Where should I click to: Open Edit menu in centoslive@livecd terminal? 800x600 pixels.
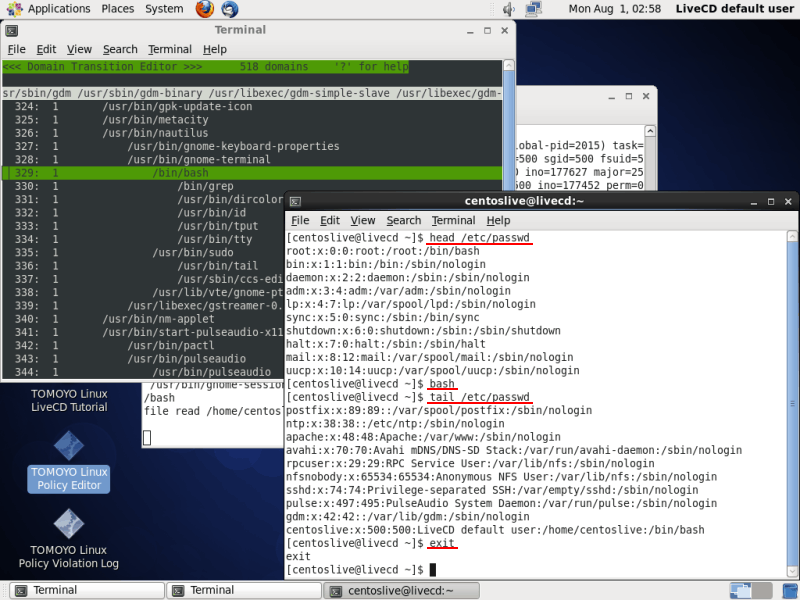(330, 220)
